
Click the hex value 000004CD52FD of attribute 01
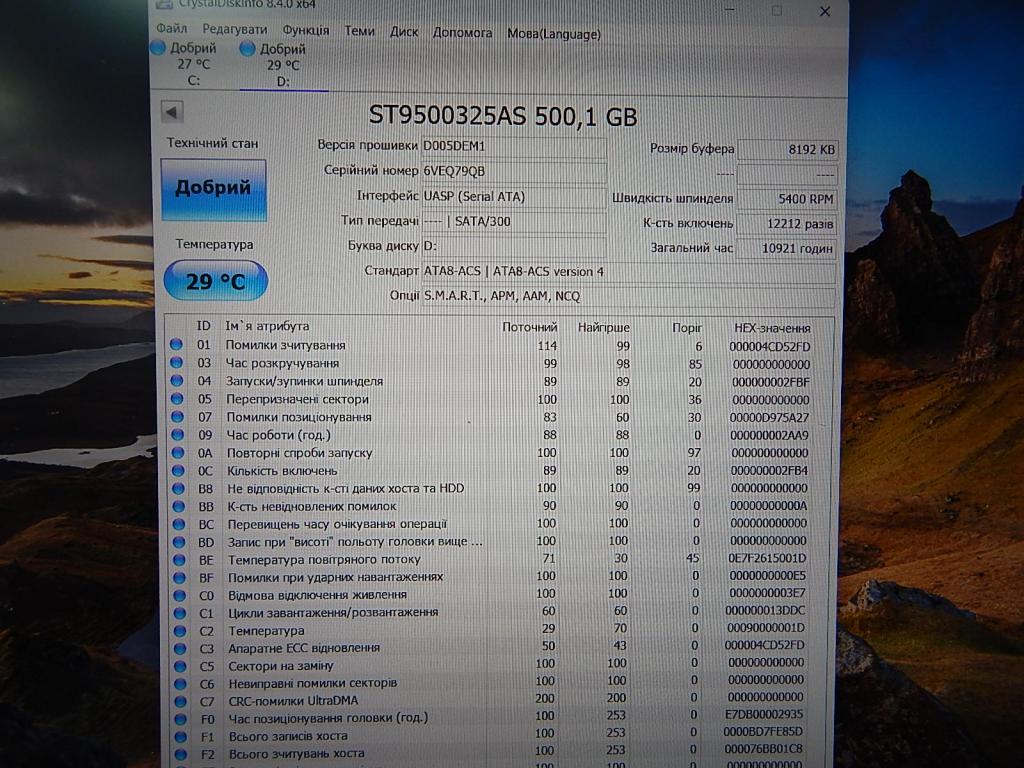point(769,347)
